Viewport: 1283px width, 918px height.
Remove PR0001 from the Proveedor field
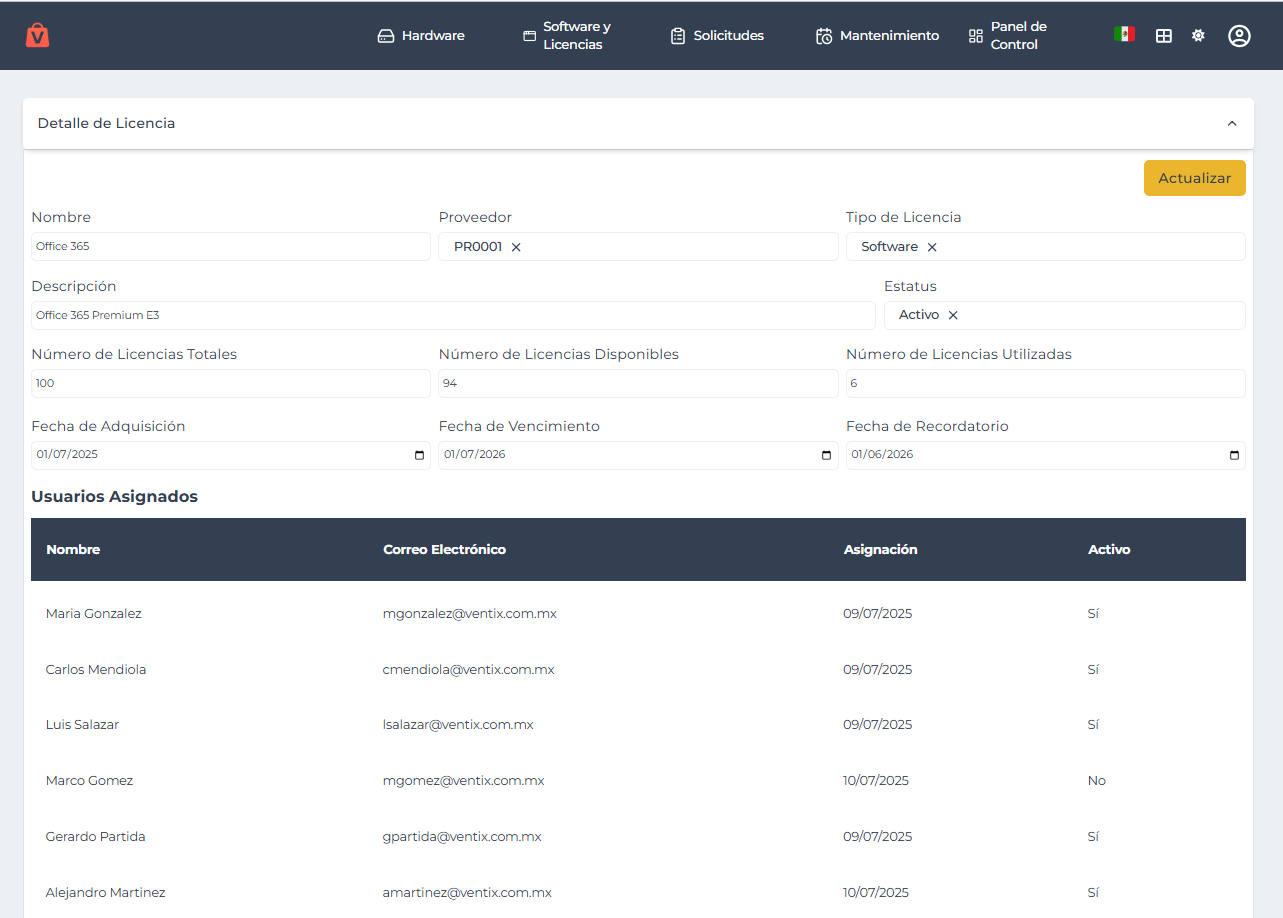[x=516, y=247]
